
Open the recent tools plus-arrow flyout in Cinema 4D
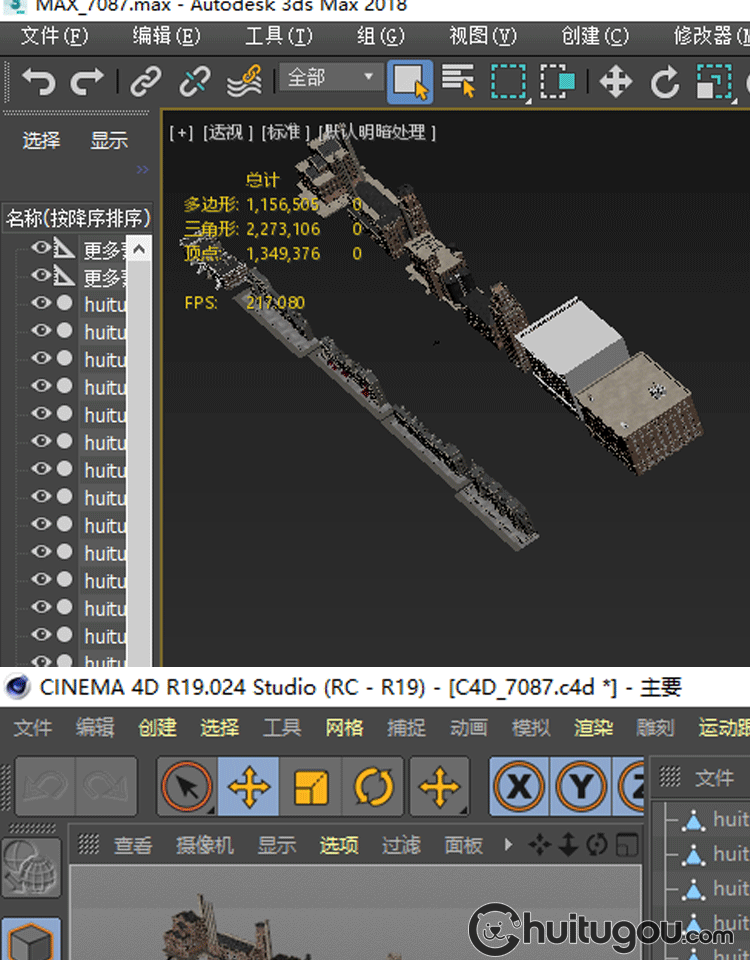(x=439, y=787)
